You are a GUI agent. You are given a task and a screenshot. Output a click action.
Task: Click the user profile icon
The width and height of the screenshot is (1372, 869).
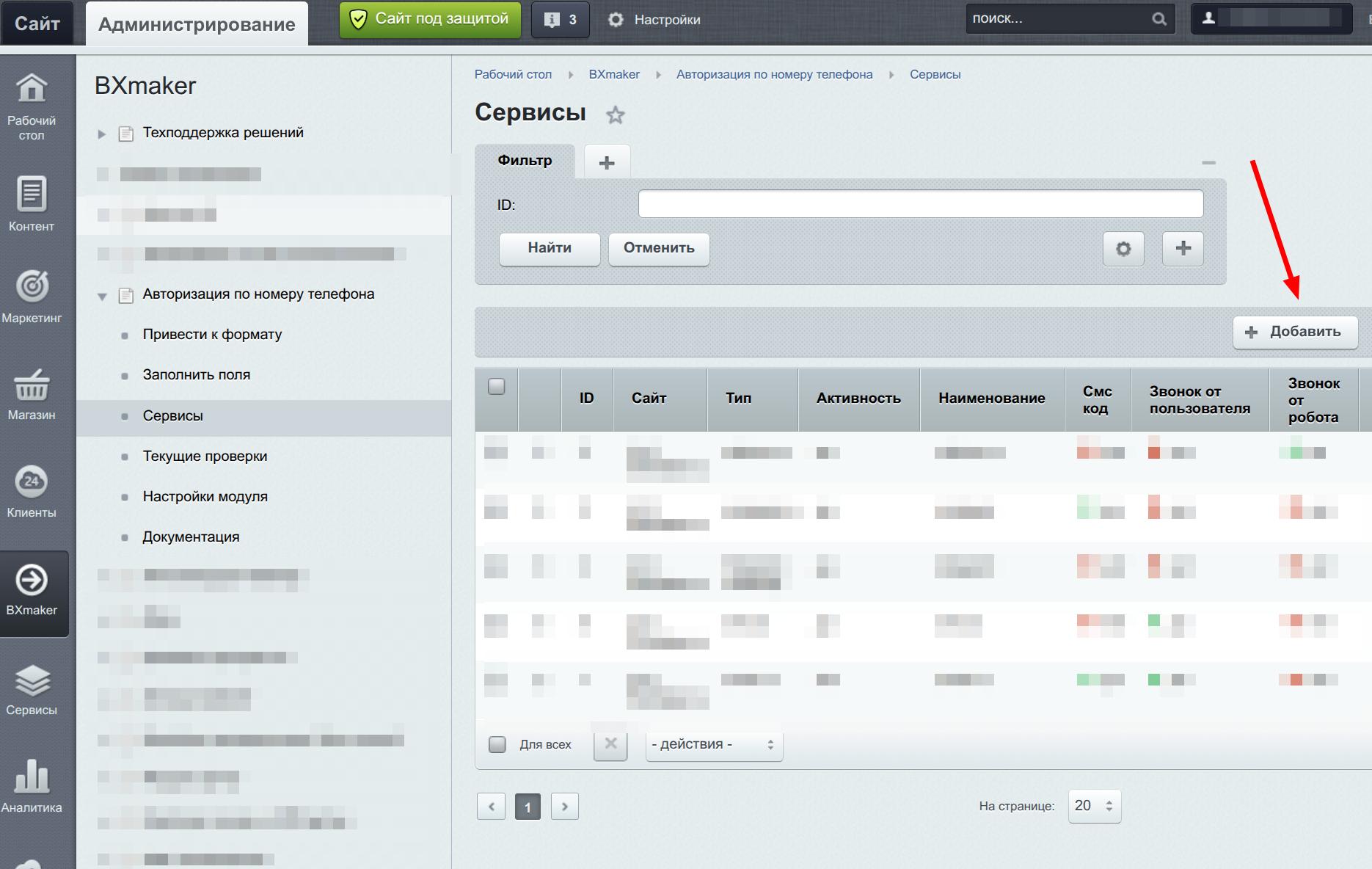pyautogui.click(x=1208, y=18)
